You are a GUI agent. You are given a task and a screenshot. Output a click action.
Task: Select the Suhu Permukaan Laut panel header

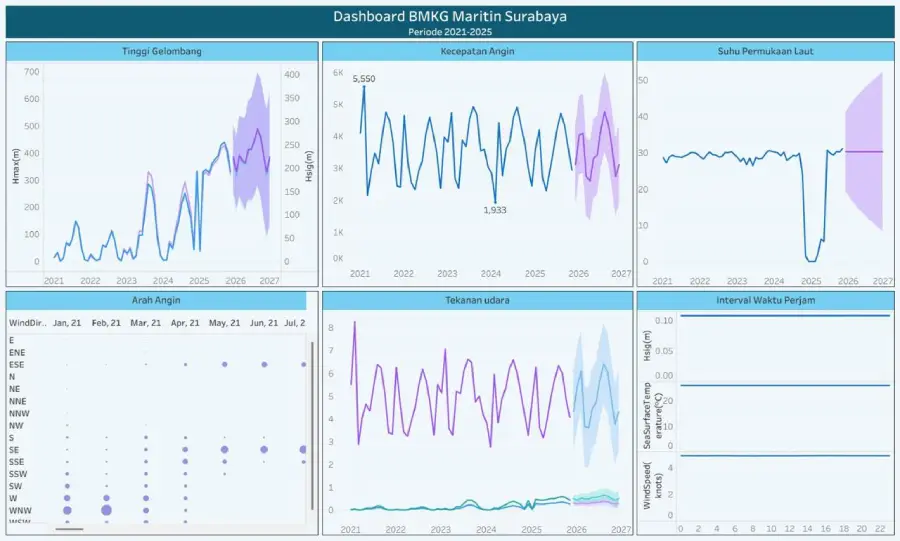click(765, 51)
